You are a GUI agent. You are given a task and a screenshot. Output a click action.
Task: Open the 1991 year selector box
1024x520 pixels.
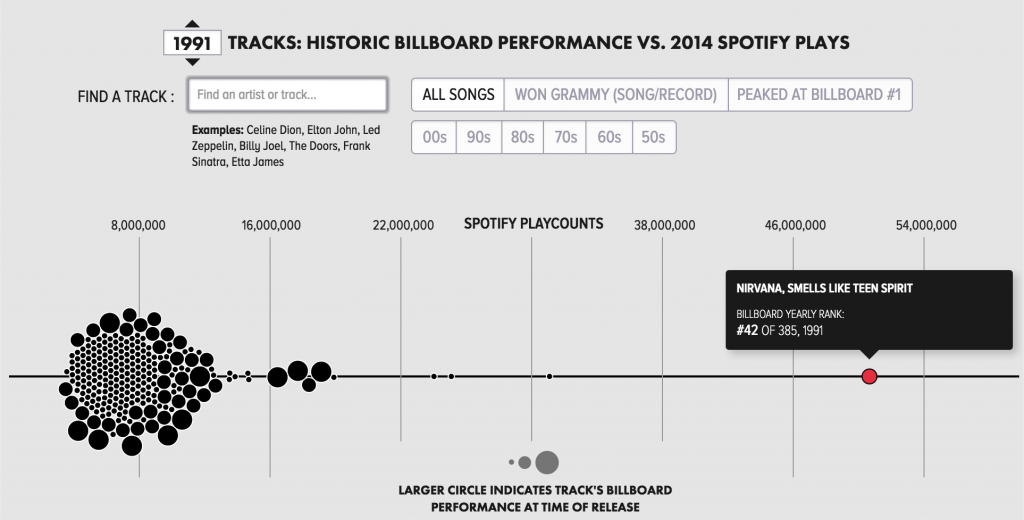pyautogui.click(x=193, y=44)
